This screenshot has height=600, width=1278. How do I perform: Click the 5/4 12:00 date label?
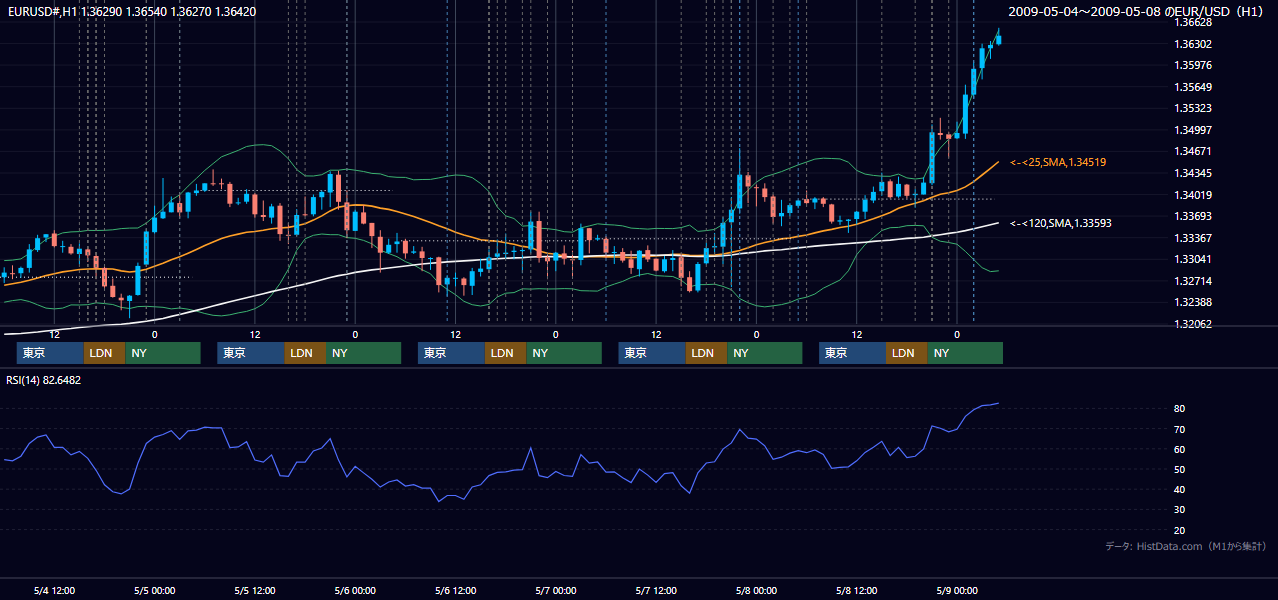click(x=54, y=590)
